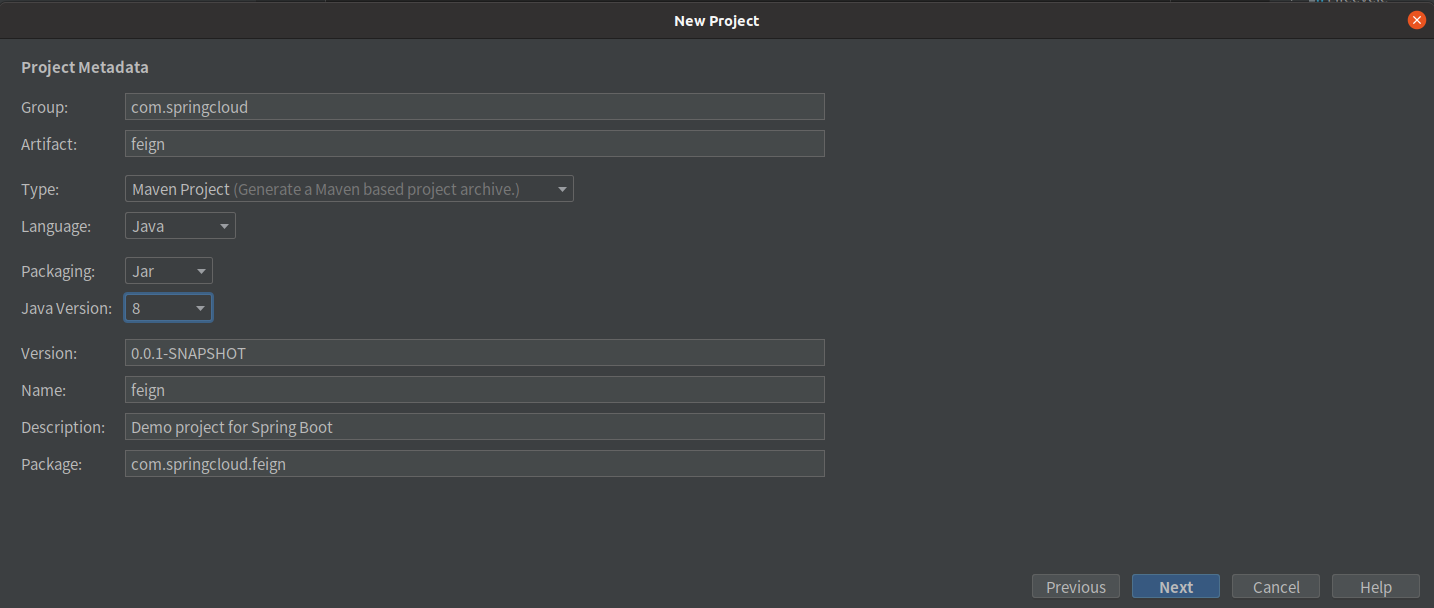The height and width of the screenshot is (608, 1434).
Task: Open Help for this dialog
Action: 1375,587
